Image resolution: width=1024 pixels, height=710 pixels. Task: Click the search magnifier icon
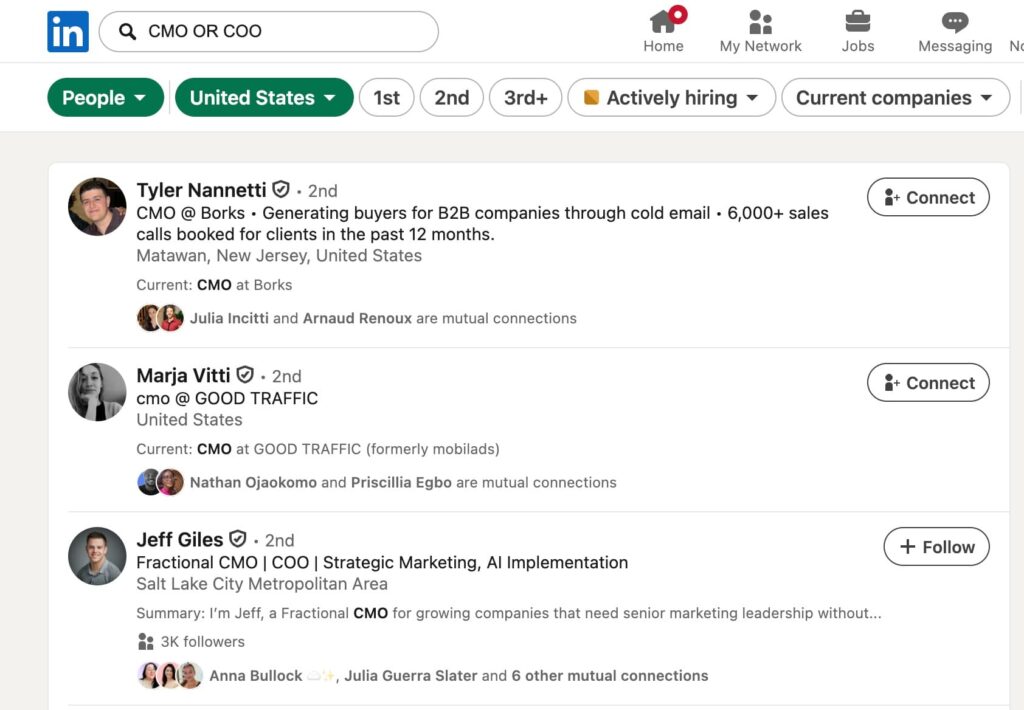126,31
